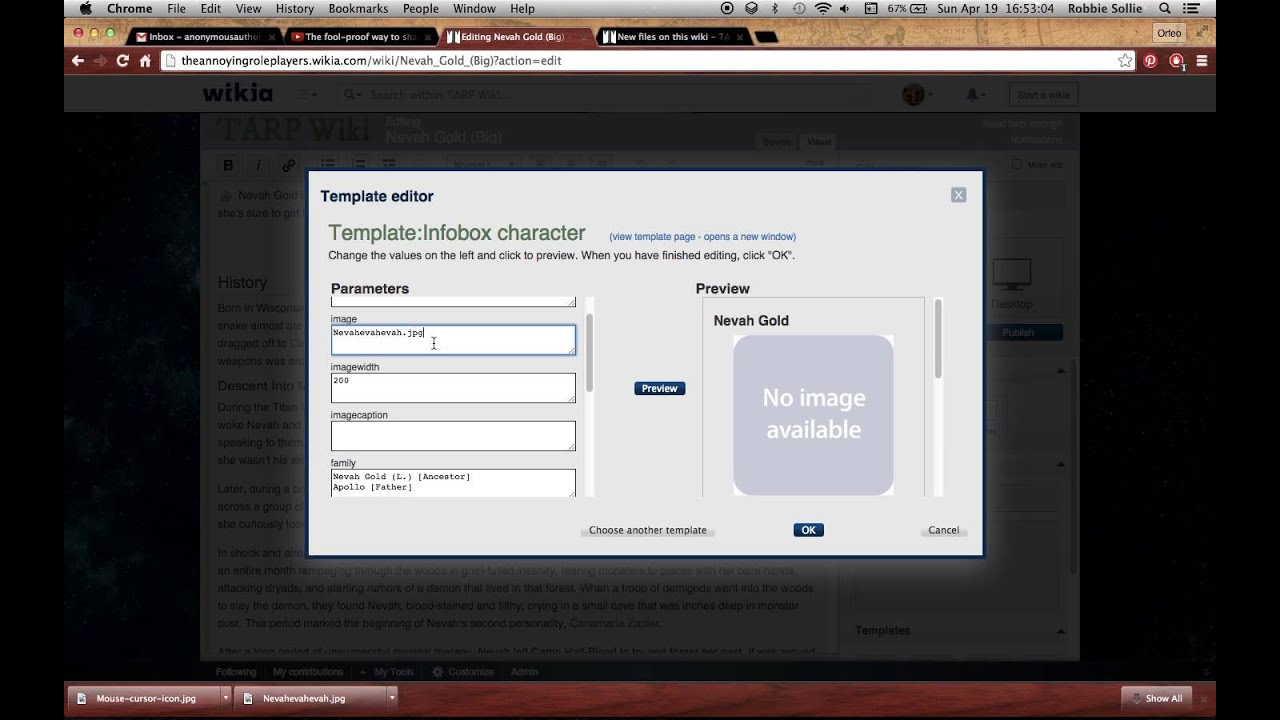Switch to the YouTube fool-proof way tab
The width and height of the screenshot is (1280, 720).
(360, 37)
